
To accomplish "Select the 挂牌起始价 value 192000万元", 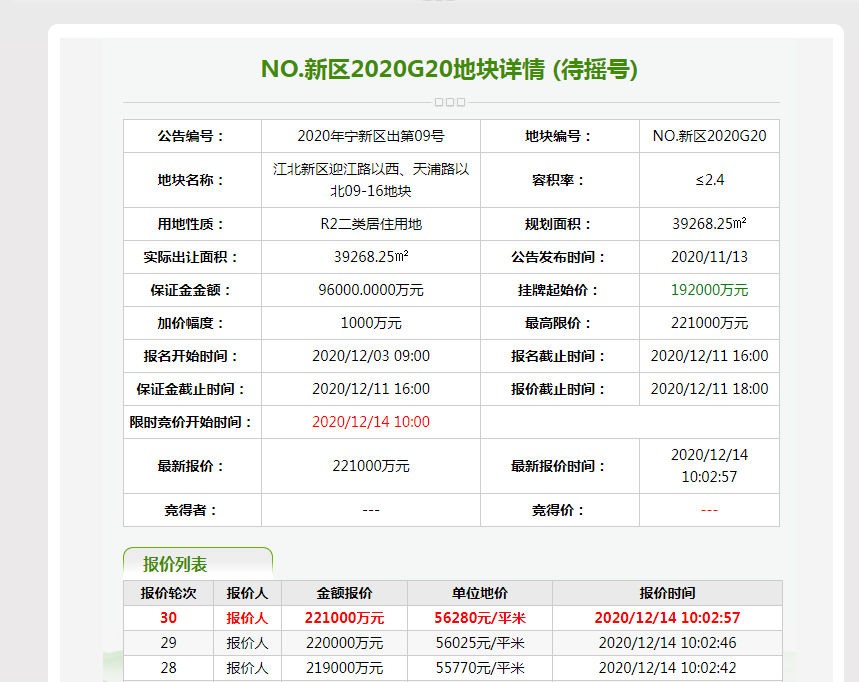I will (x=709, y=290).
